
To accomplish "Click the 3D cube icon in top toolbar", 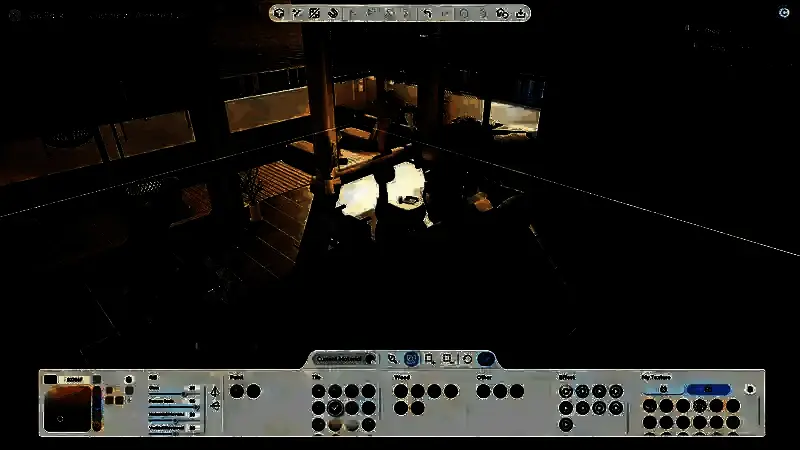I will [279, 13].
